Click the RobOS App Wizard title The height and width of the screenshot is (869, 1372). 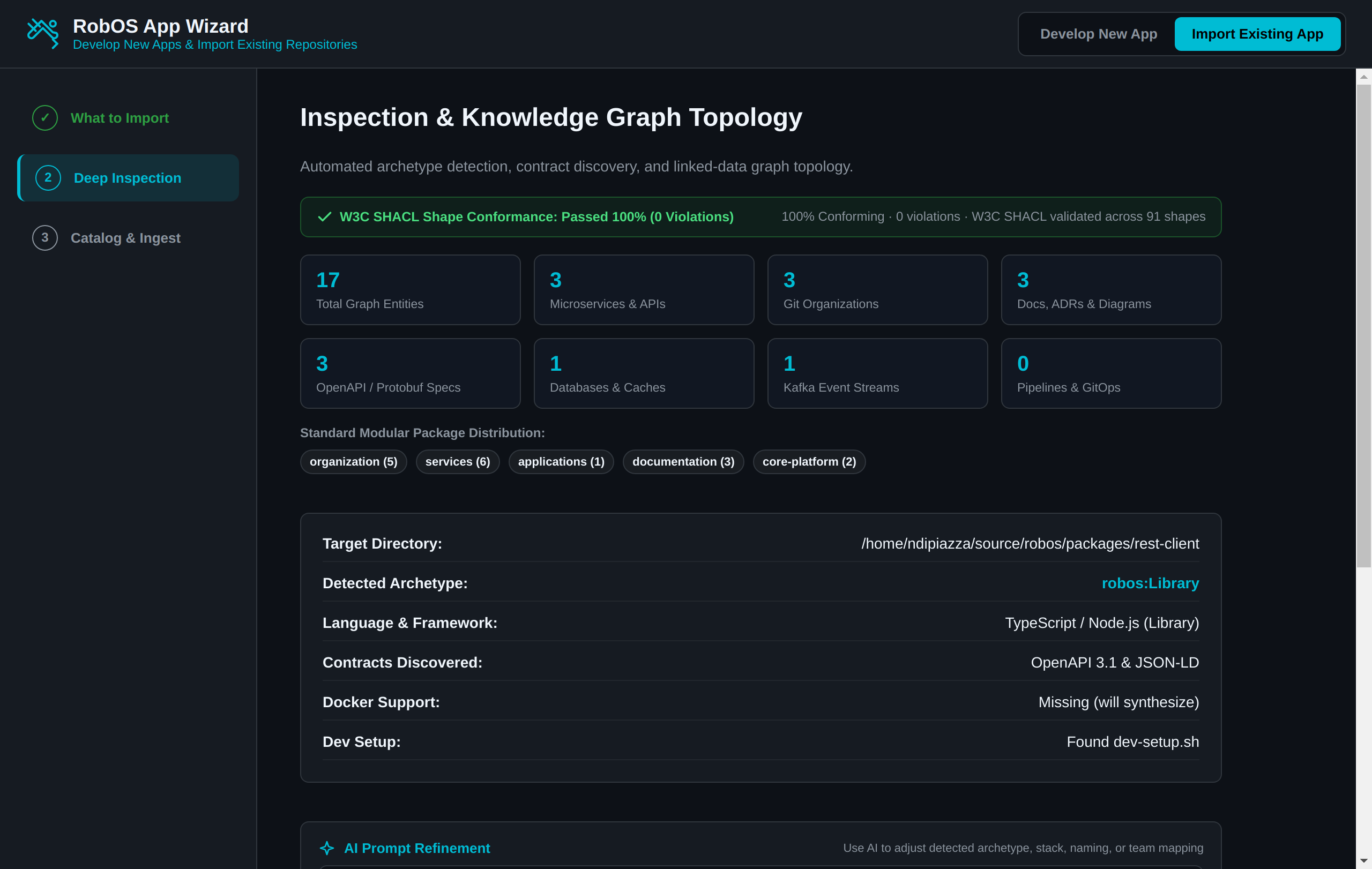(161, 26)
